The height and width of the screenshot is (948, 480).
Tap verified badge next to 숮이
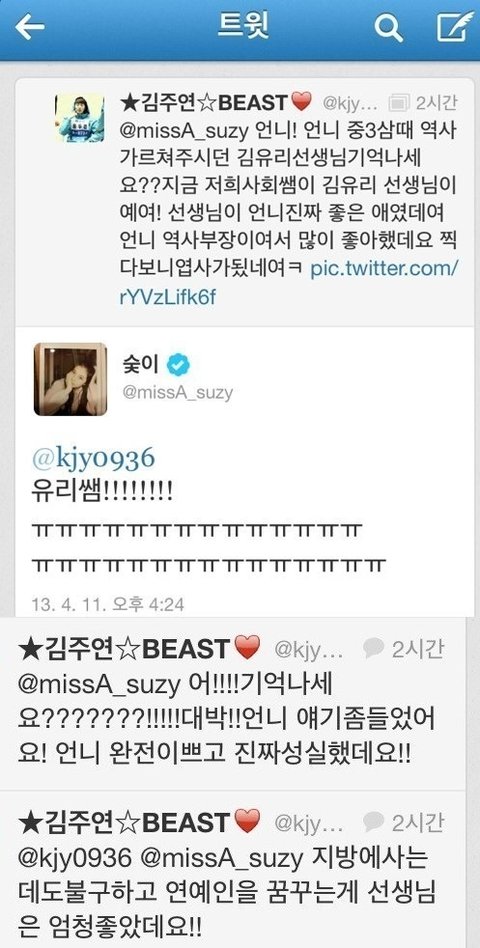click(x=178, y=364)
